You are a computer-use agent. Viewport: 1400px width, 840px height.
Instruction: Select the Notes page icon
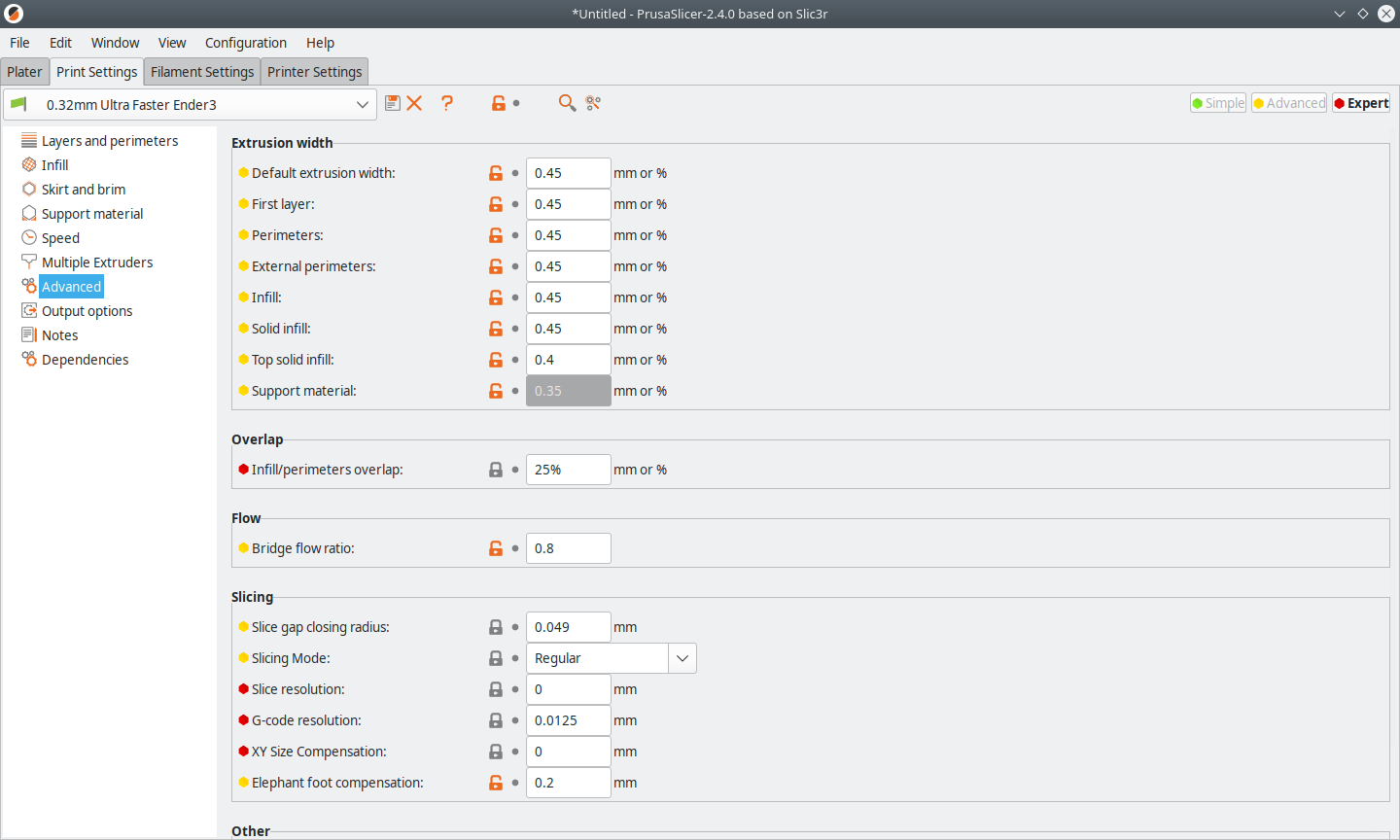29,335
